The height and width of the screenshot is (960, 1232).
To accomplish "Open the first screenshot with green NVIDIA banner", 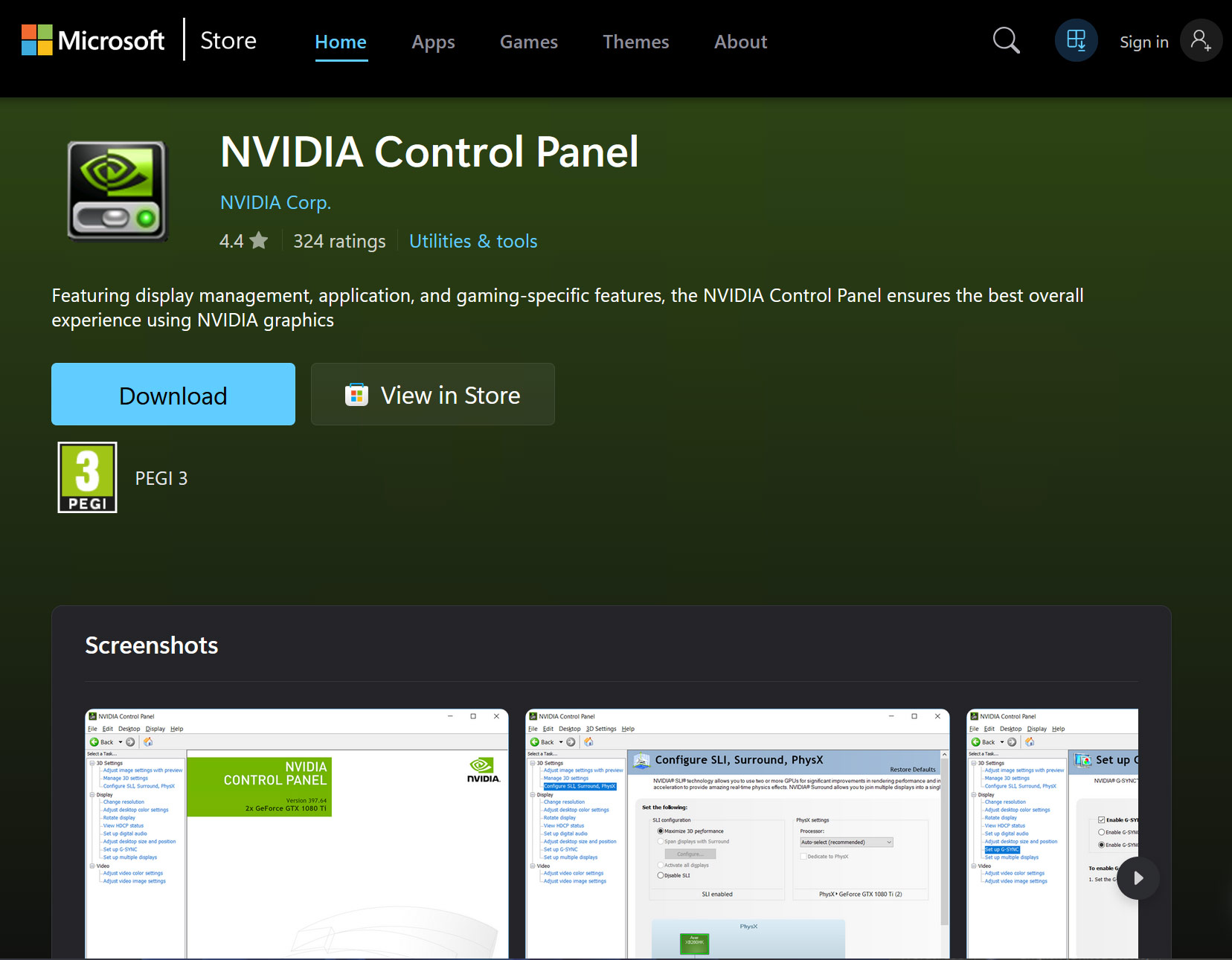I will point(297,834).
